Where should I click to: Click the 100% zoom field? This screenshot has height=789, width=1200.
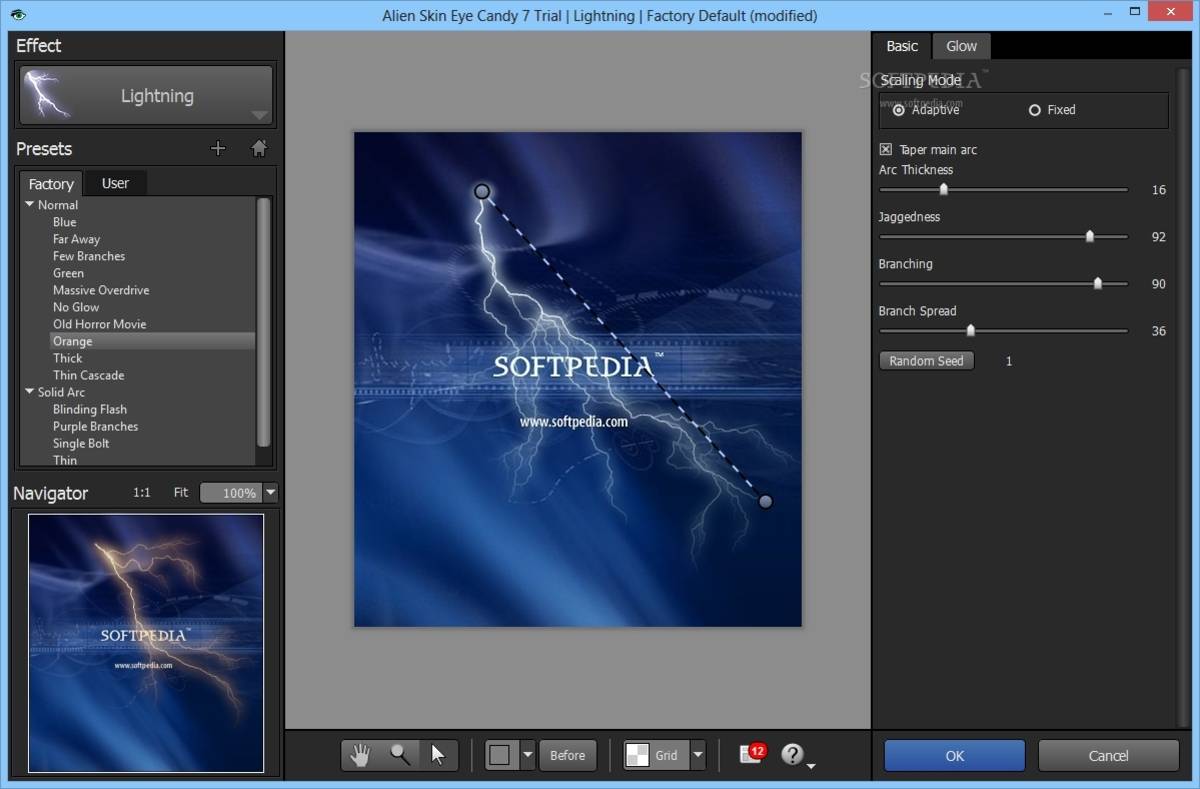coord(231,493)
